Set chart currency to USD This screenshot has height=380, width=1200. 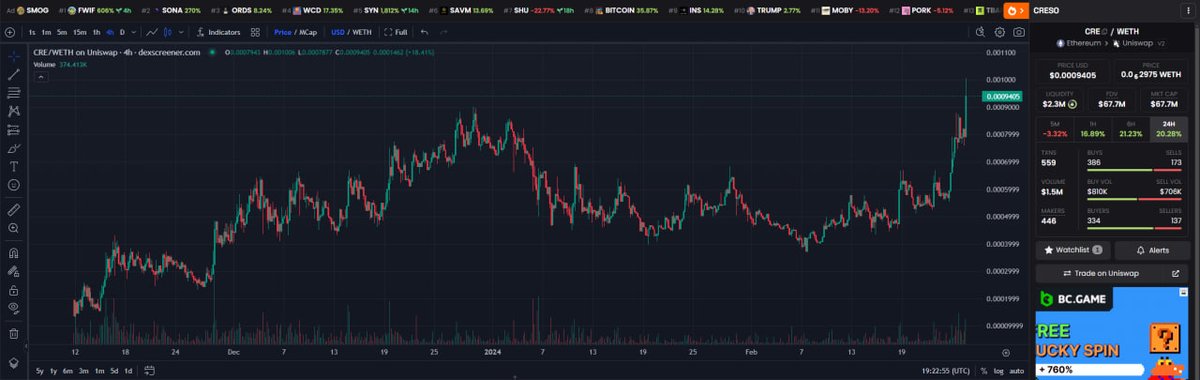click(x=338, y=32)
